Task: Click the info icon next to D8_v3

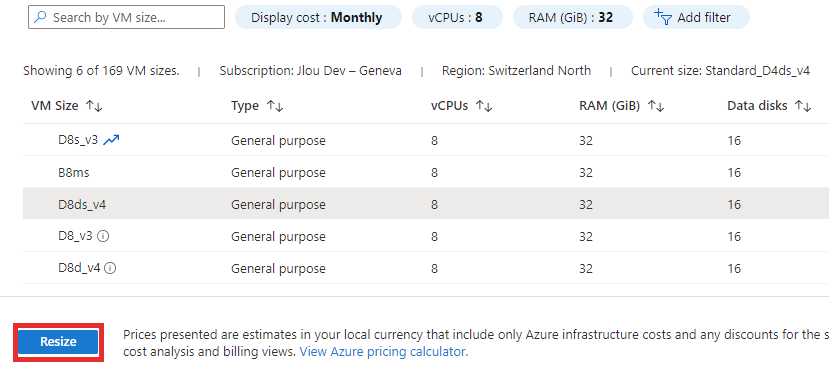Action: [x=104, y=236]
